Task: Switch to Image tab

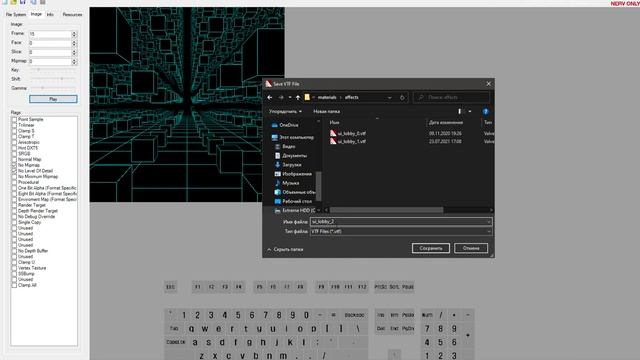Action: [36, 14]
